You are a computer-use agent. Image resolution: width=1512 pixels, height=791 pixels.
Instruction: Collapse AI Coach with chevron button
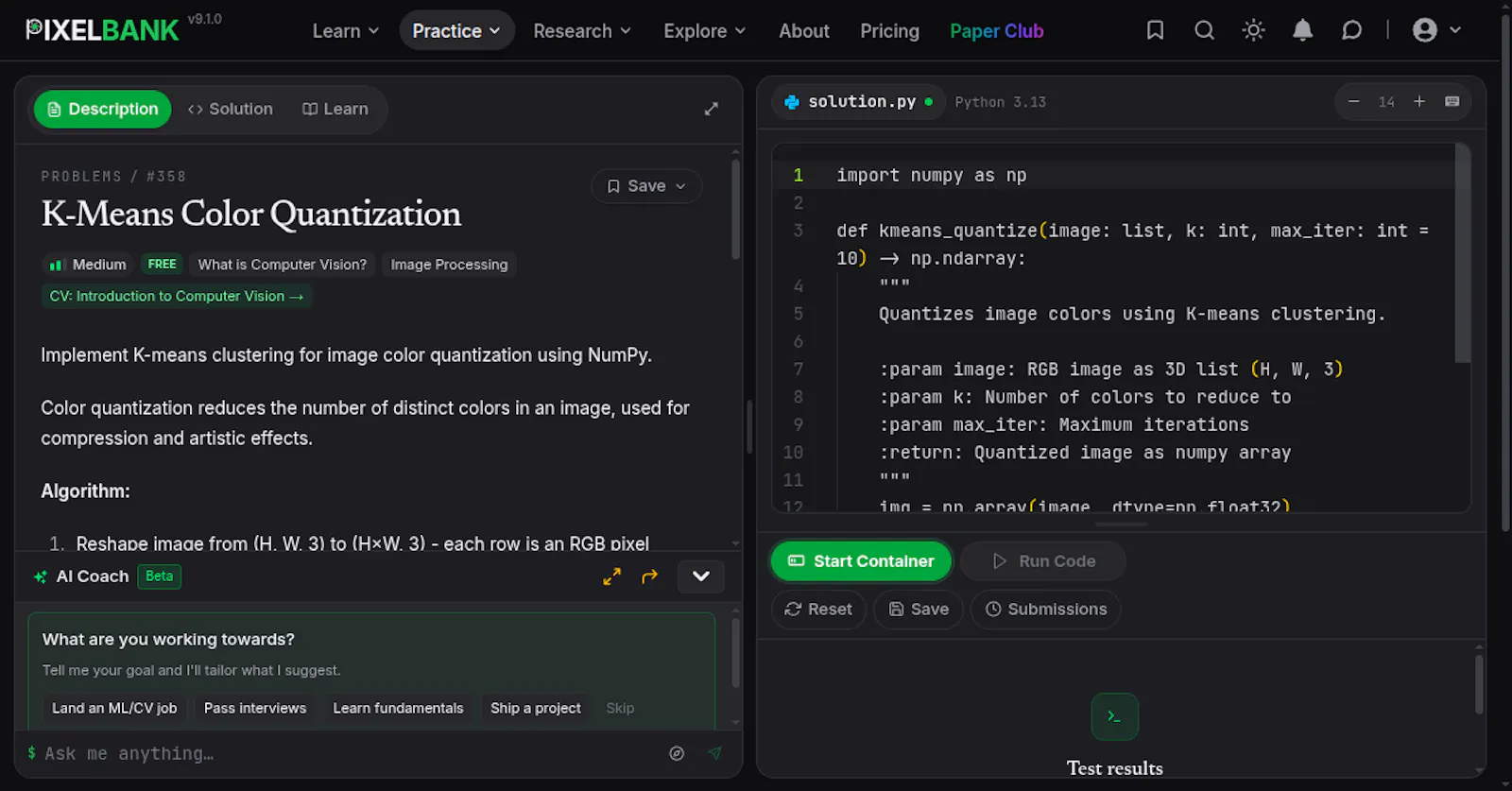pos(701,576)
